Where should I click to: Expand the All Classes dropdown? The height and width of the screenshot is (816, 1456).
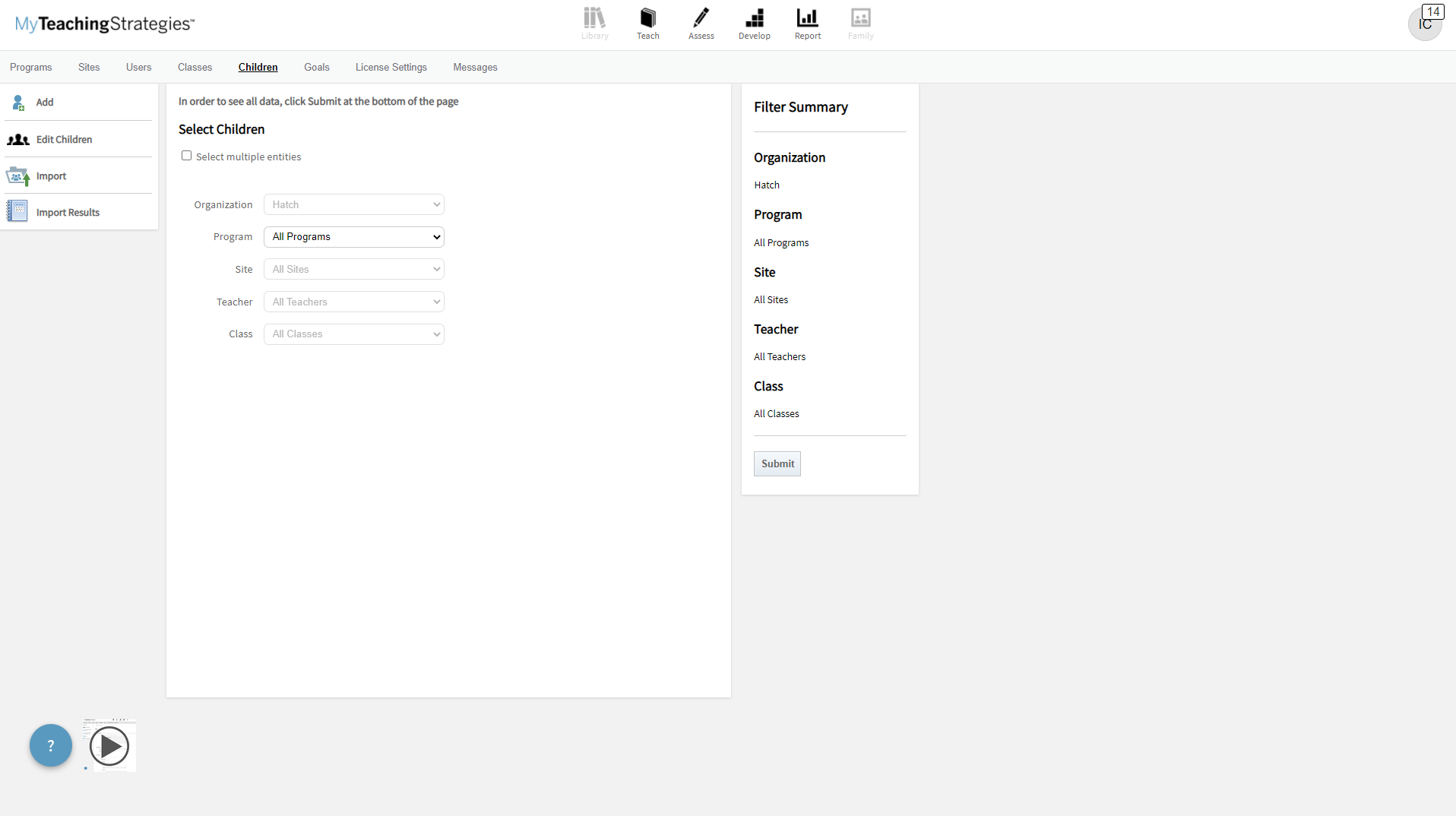pyautogui.click(x=353, y=334)
